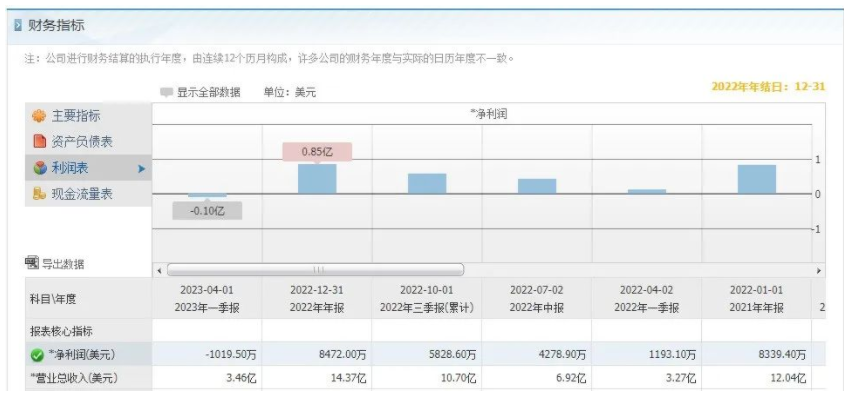Click the 主要指标 gear icon

(39, 116)
